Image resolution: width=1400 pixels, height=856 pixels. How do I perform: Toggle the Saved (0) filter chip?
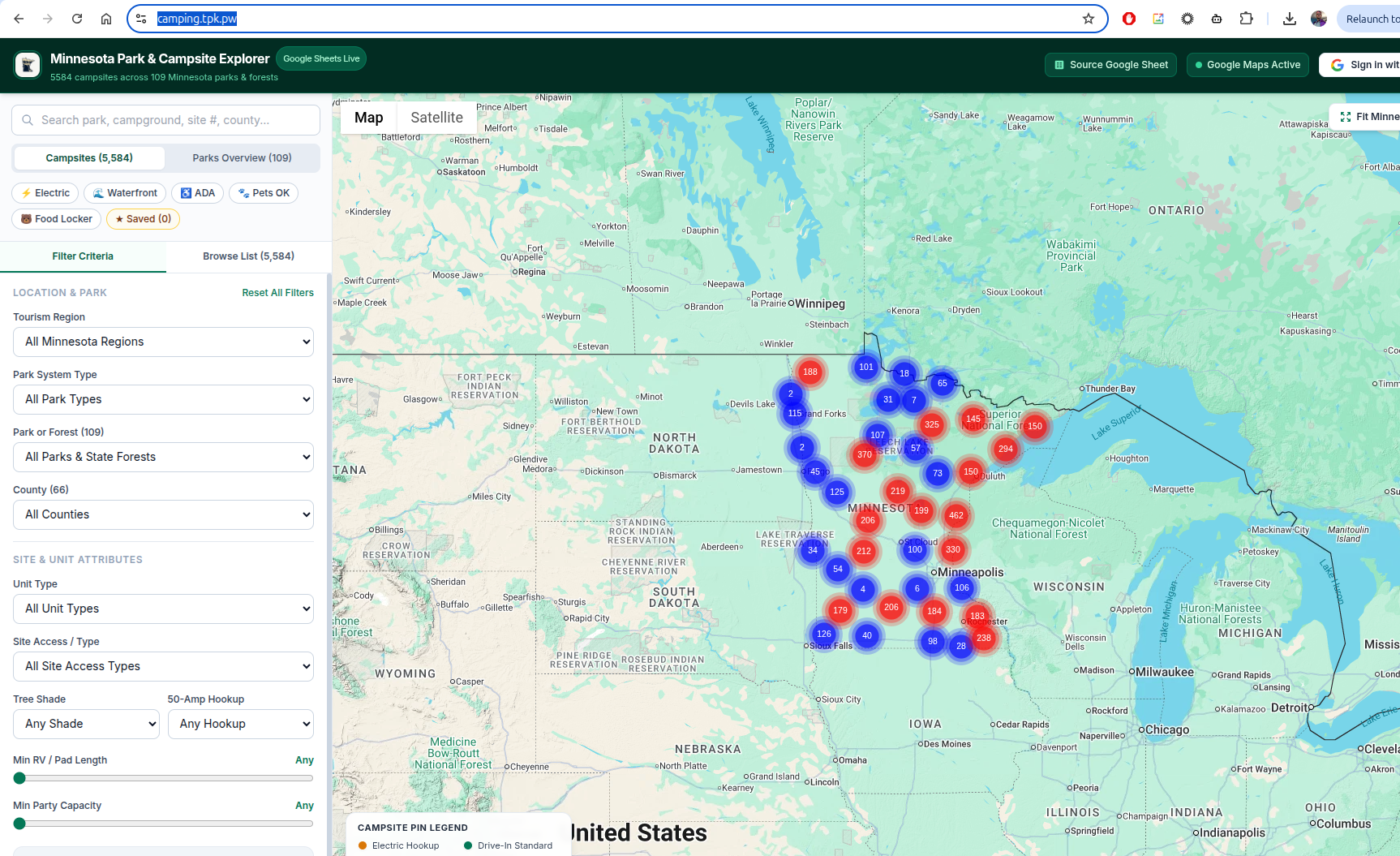coord(143,219)
